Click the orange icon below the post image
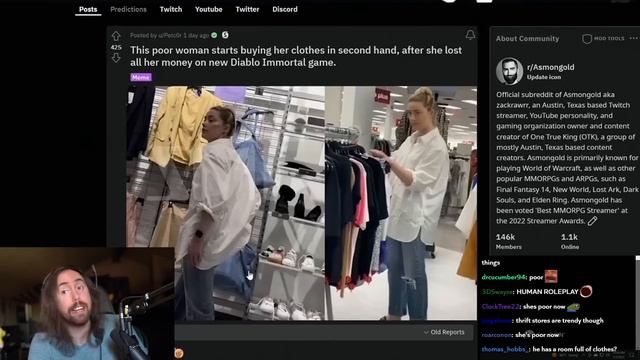Screen dimensions: 640x360 178,353
